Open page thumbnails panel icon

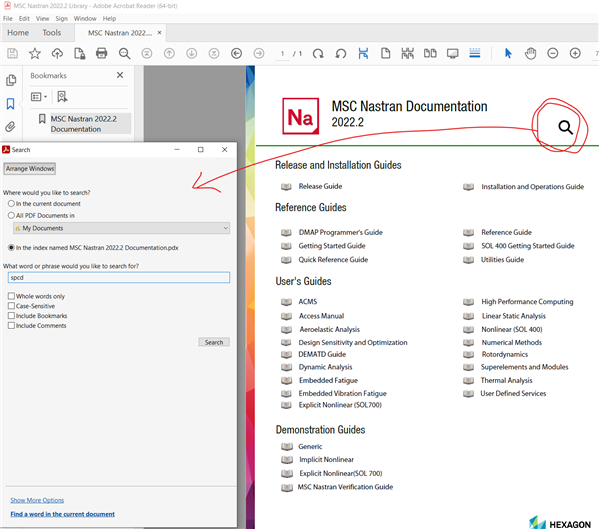[x=11, y=80]
